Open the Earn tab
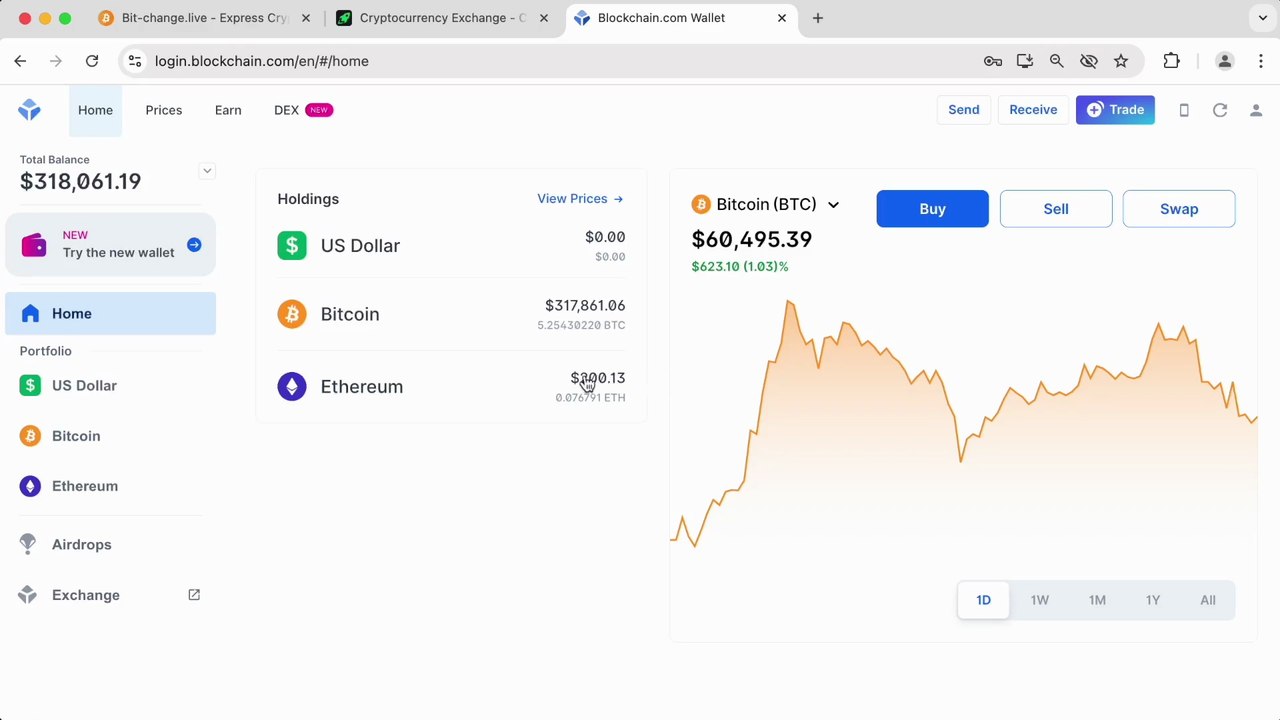This screenshot has height=720, width=1280. [x=228, y=110]
